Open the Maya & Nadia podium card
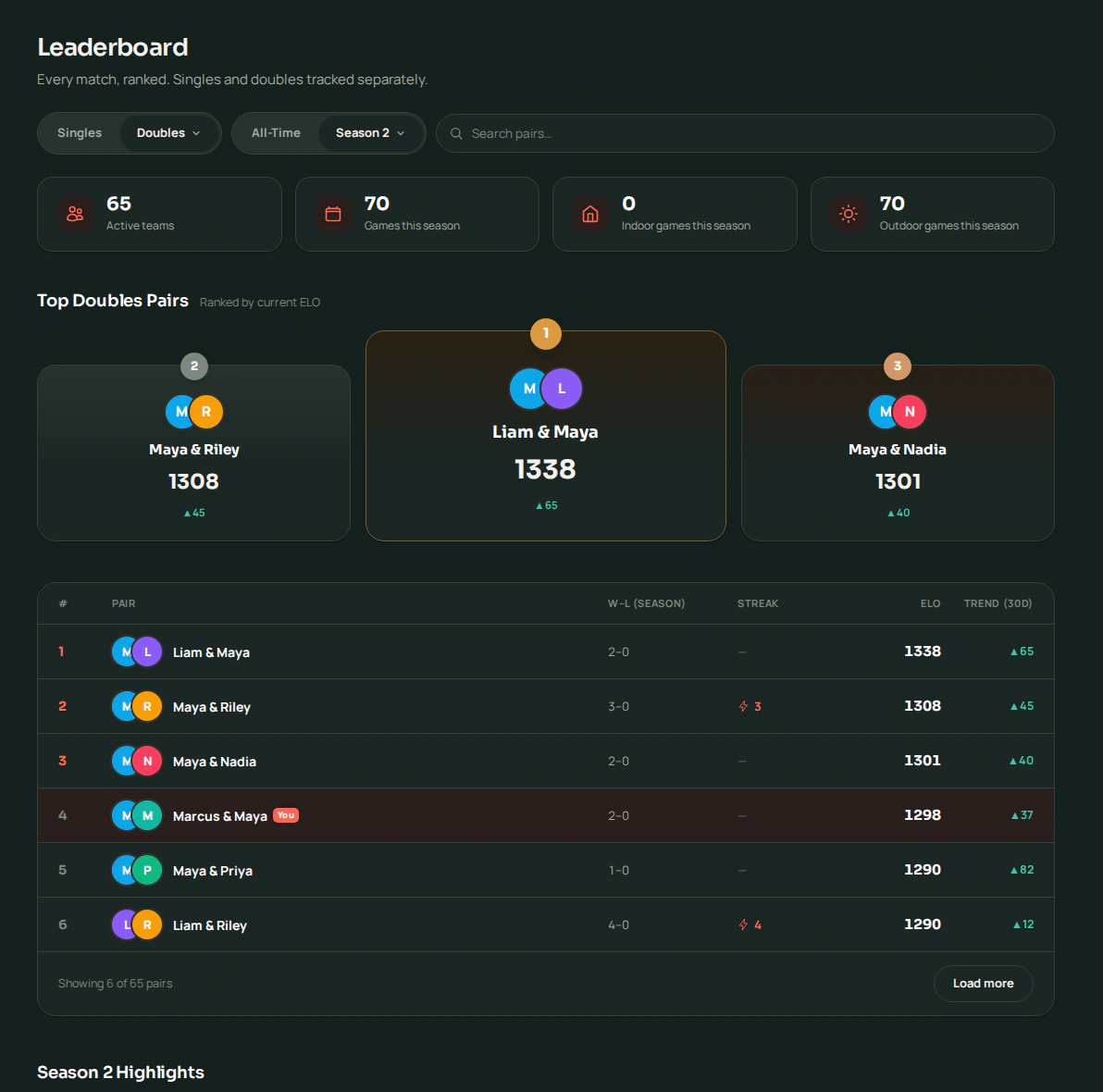1103x1092 pixels. pos(898,453)
